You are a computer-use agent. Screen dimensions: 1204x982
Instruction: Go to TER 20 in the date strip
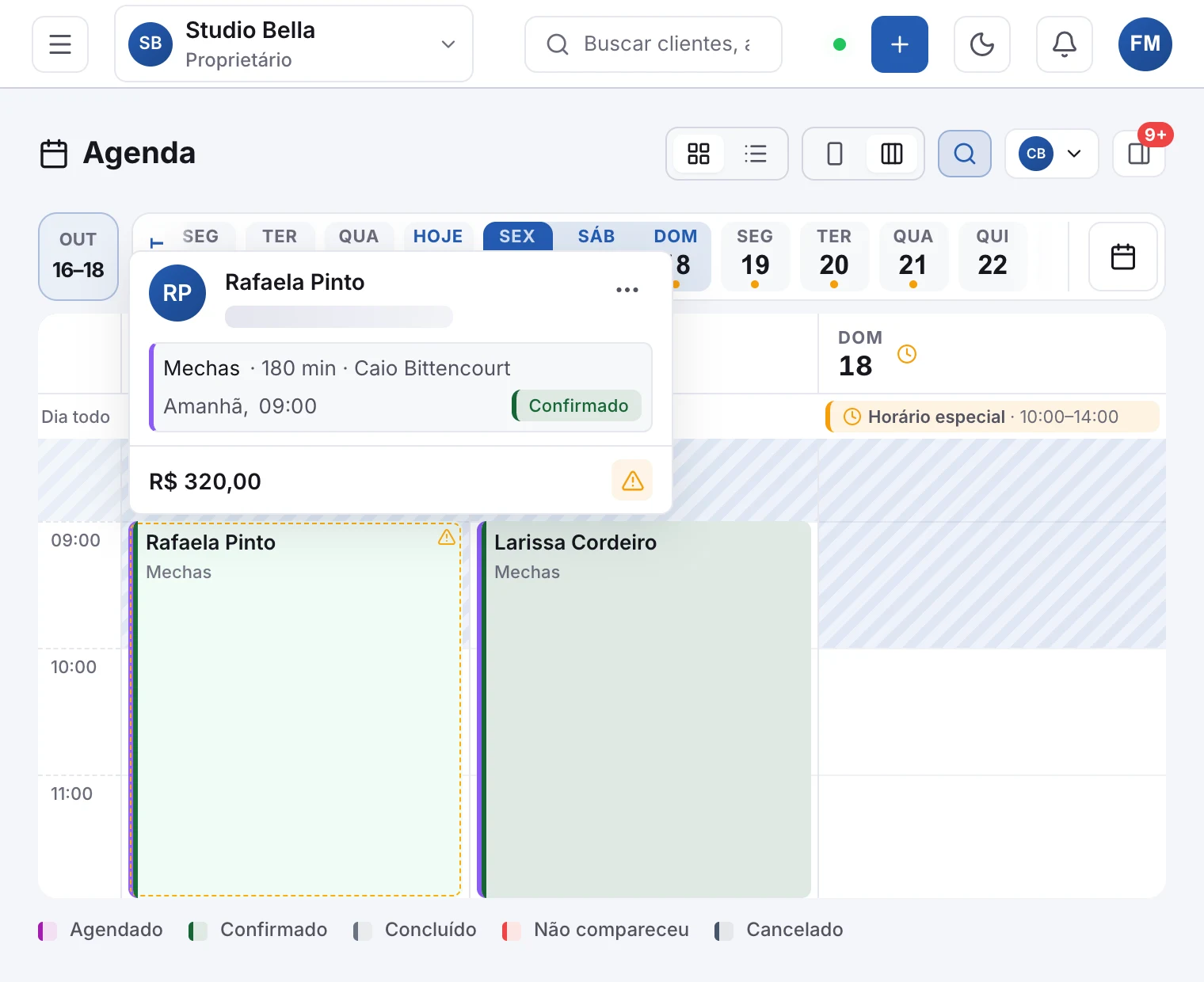[834, 257]
